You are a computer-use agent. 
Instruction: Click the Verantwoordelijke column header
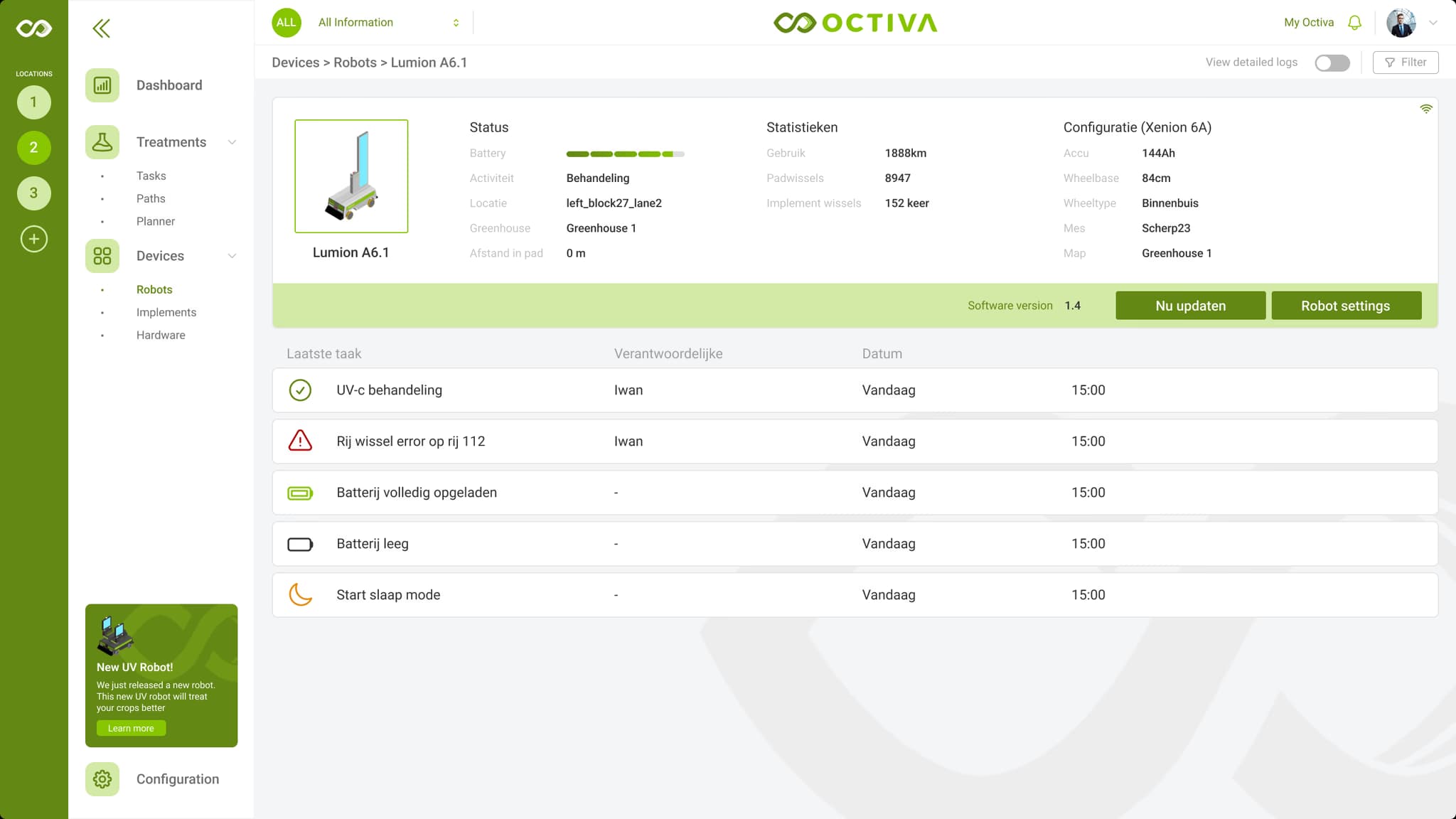click(668, 354)
